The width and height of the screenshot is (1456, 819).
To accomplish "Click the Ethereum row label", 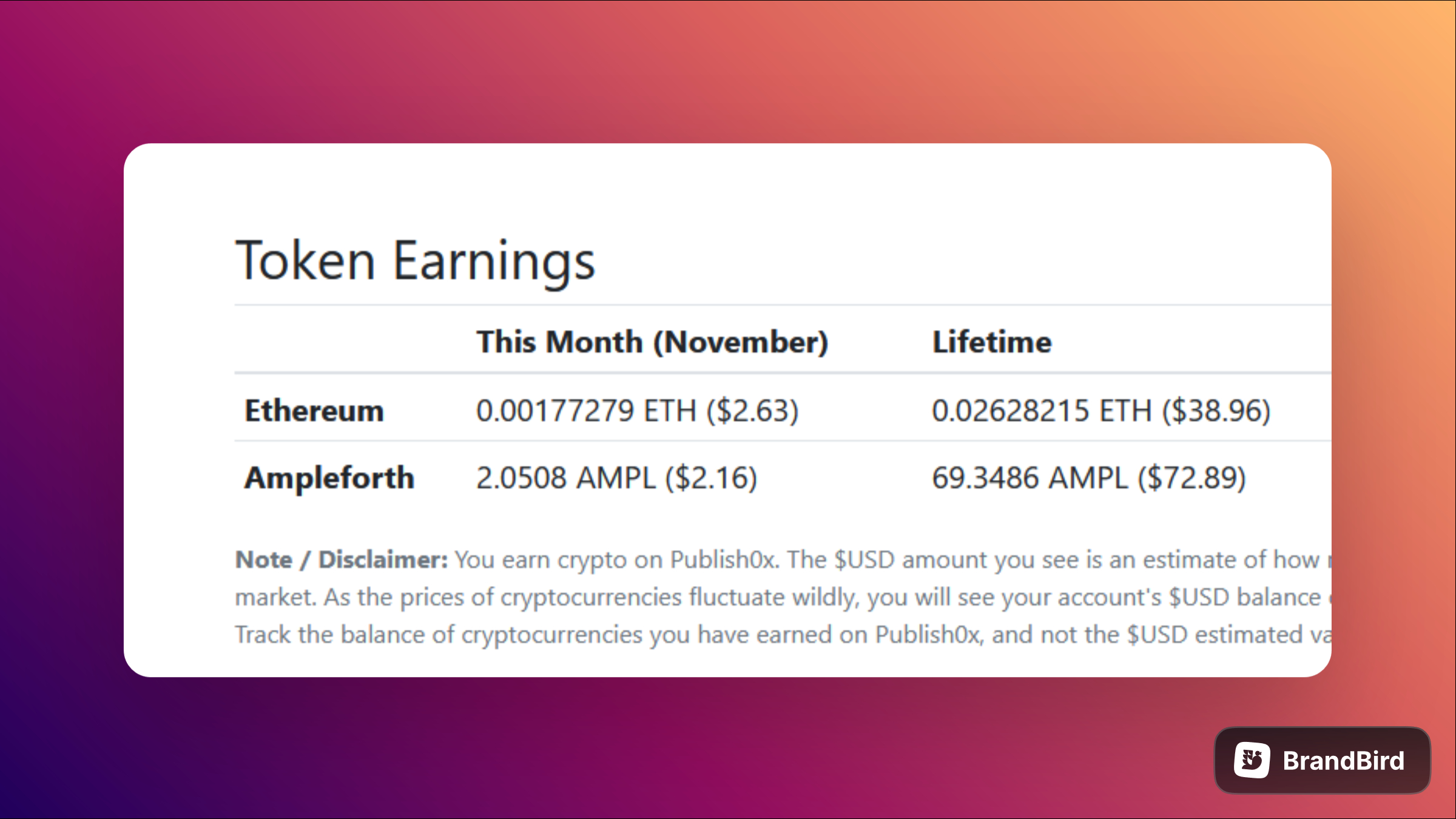I will pyautogui.click(x=314, y=411).
